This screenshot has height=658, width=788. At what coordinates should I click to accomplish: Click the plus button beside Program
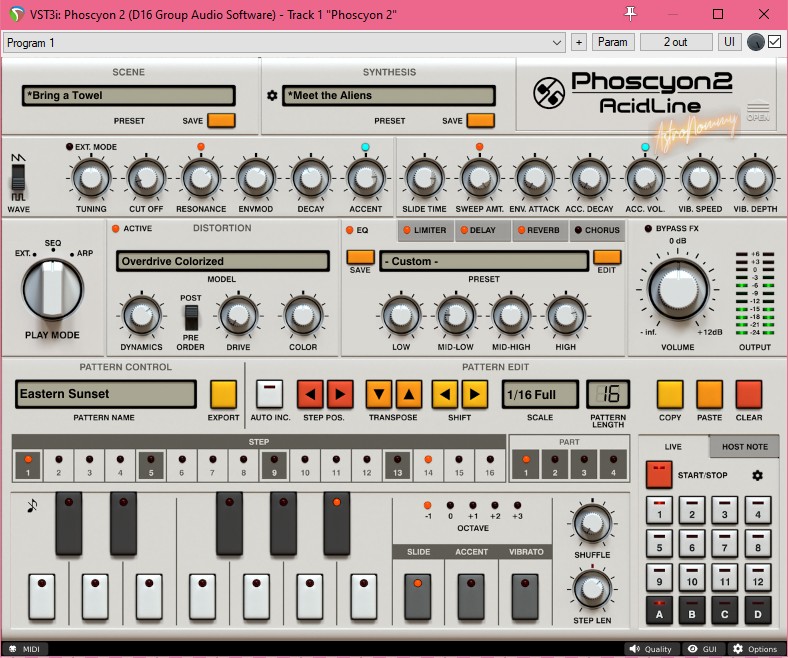[579, 42]
